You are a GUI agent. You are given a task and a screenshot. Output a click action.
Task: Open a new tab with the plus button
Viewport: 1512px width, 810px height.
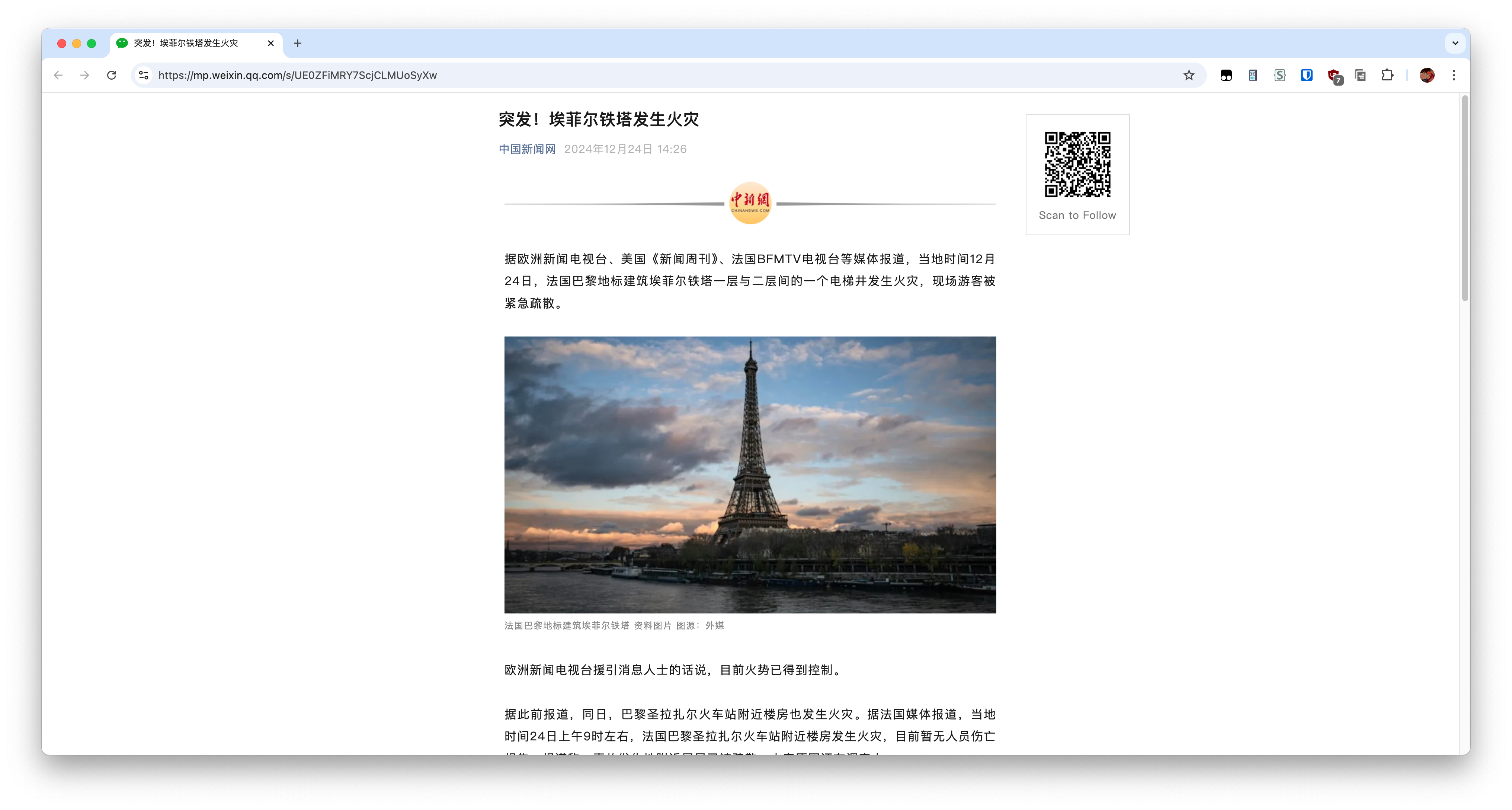[298, 44]
